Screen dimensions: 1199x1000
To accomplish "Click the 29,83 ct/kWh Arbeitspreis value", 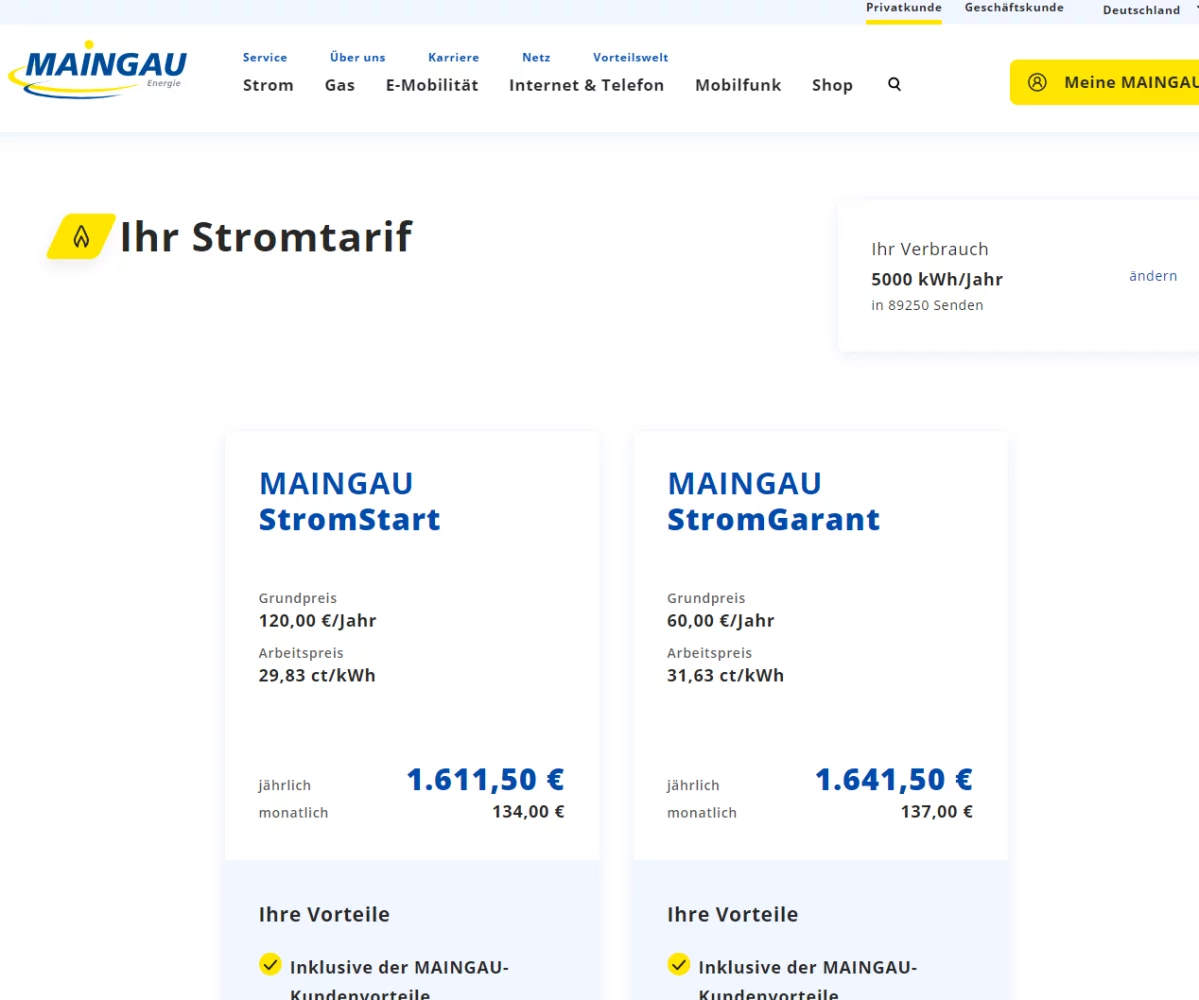I will tap(317, 676).
